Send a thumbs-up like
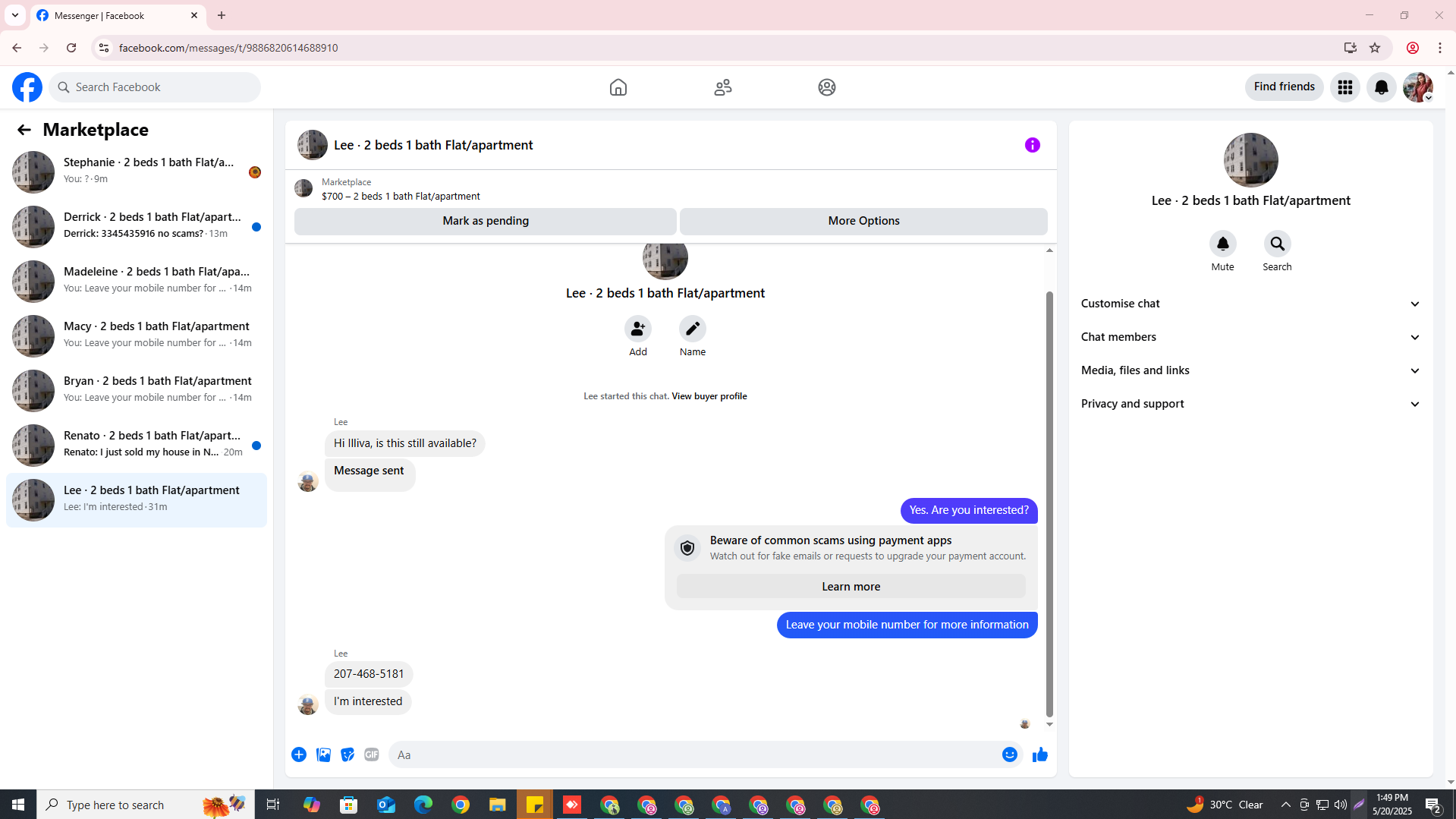The image size is (1456, 819). click(x=1040, y=754)
